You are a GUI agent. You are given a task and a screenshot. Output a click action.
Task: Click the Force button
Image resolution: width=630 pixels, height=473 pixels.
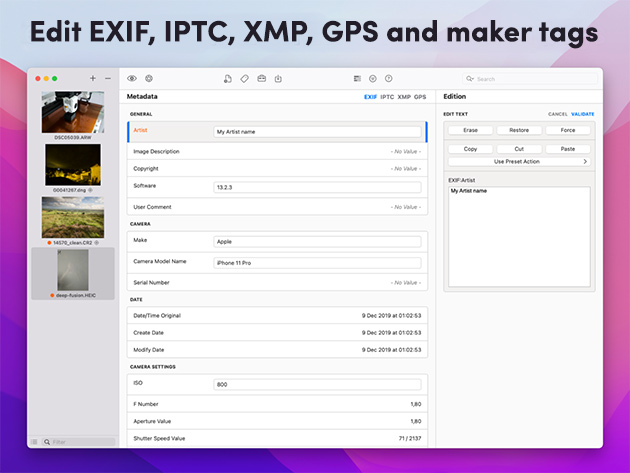click(568, 130)
